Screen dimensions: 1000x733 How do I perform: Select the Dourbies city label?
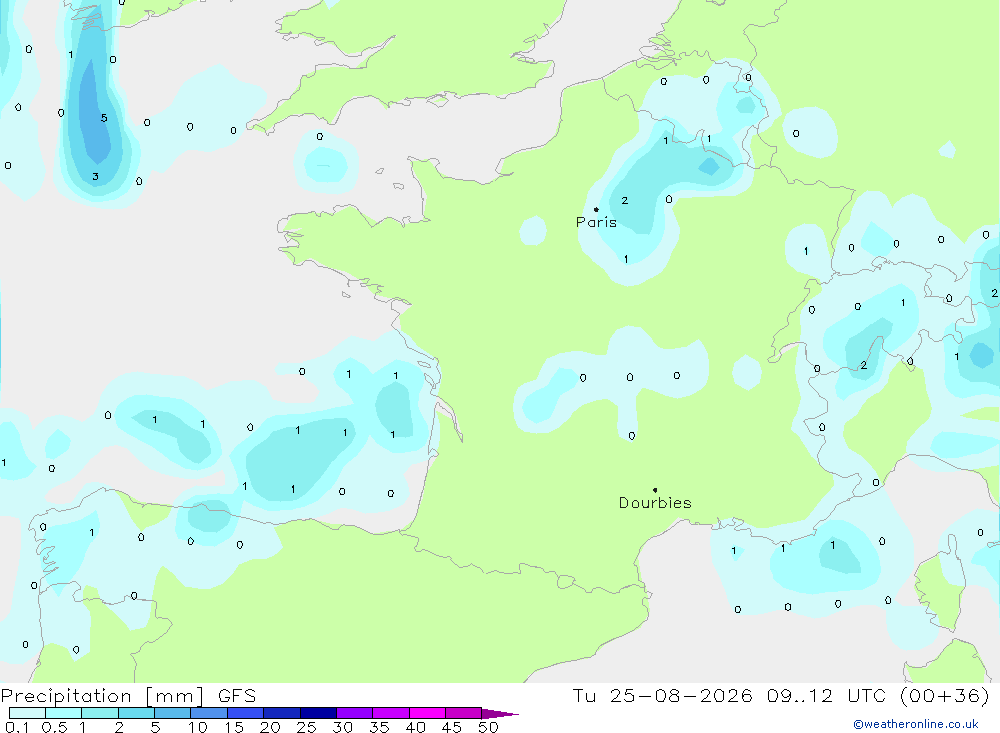point(655,503)
